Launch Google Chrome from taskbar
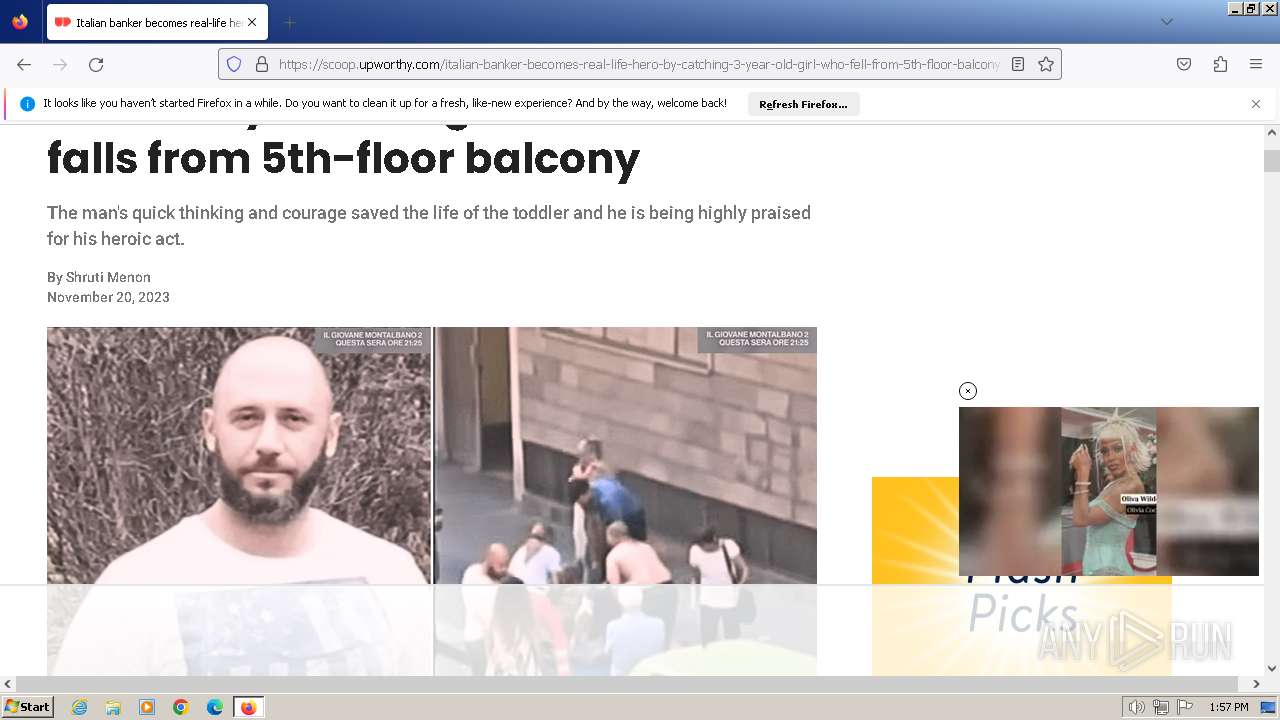Screen dimensions: 1280x720 [181, 707]
